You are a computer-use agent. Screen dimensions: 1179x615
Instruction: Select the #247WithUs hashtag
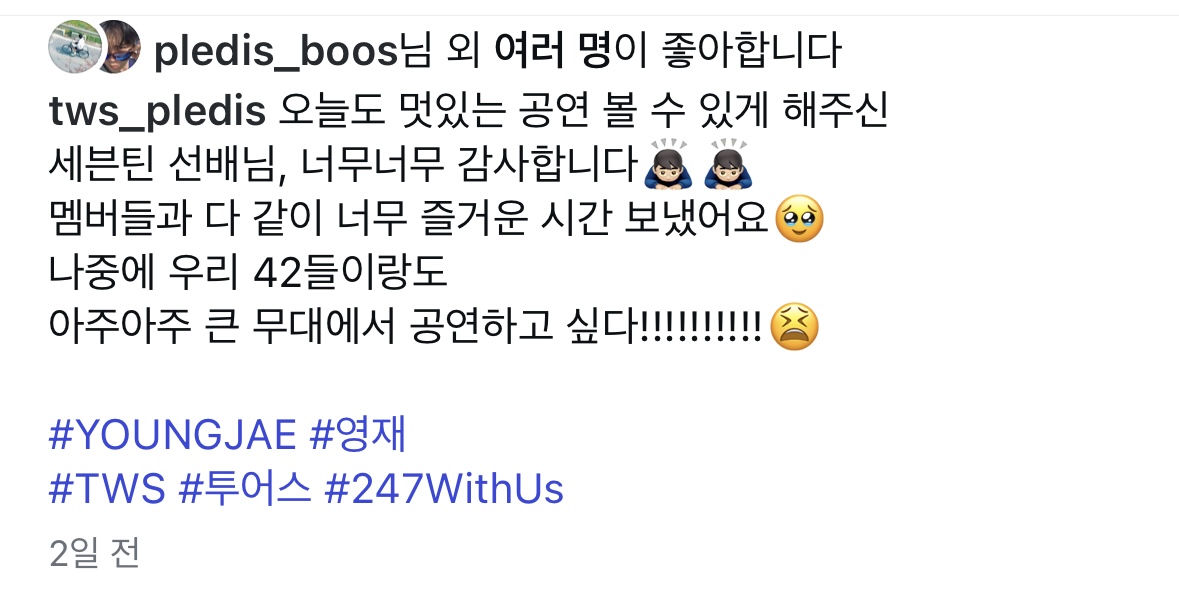click(x=444, y=489)
